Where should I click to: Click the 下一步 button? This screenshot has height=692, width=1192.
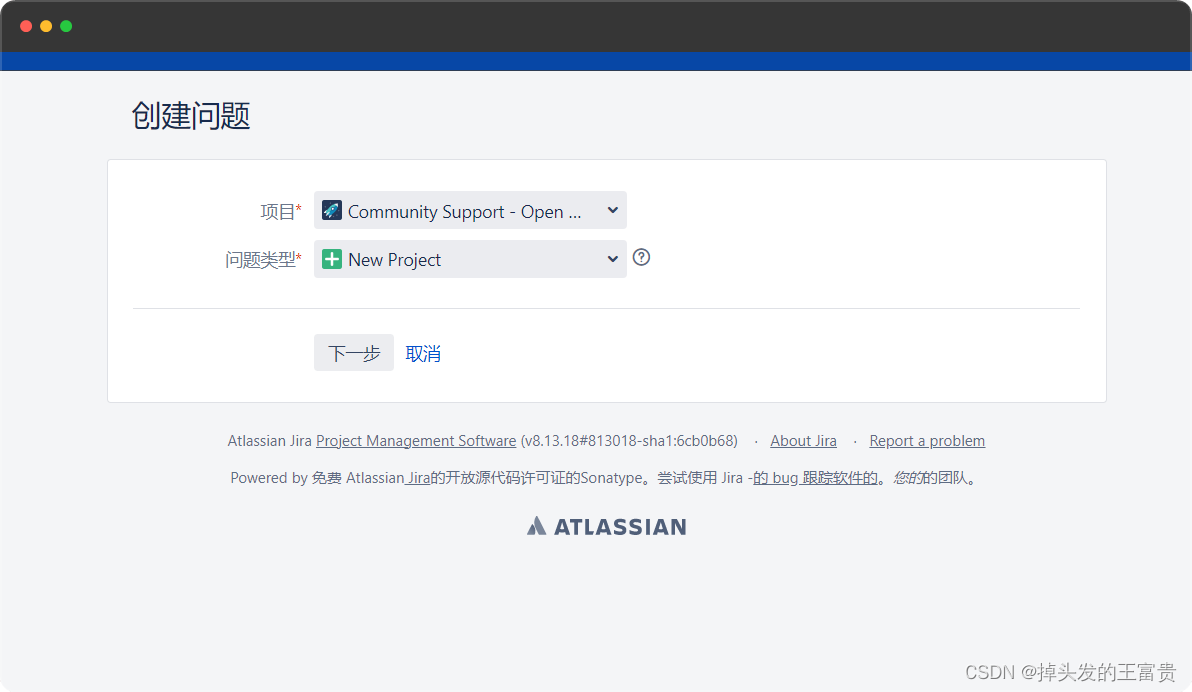point(353,353)
